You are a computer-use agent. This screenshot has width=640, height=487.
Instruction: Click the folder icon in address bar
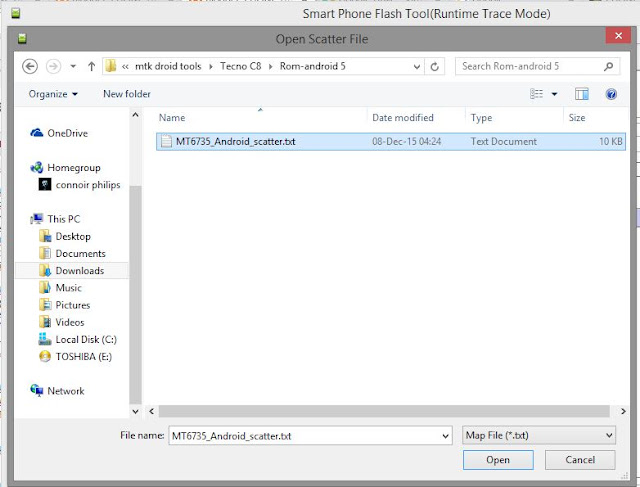(x=111, y=66)
